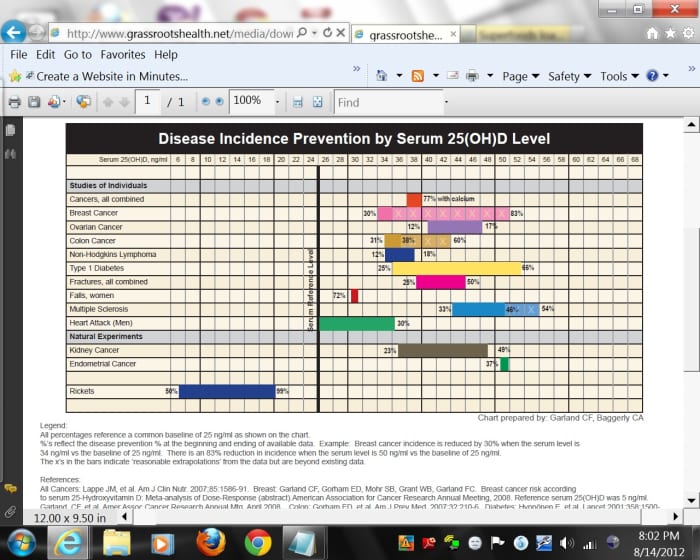This screenshot has width=700, height=560.
Task: Open the File menu
Action: [19, 54]
